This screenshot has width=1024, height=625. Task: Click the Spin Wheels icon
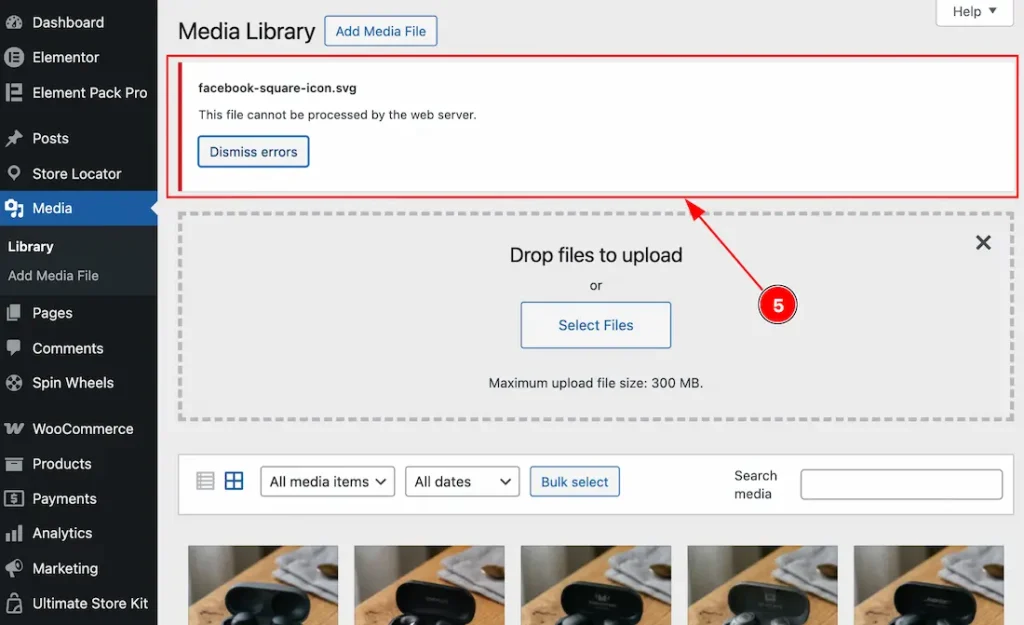click(x=14, y=383)
